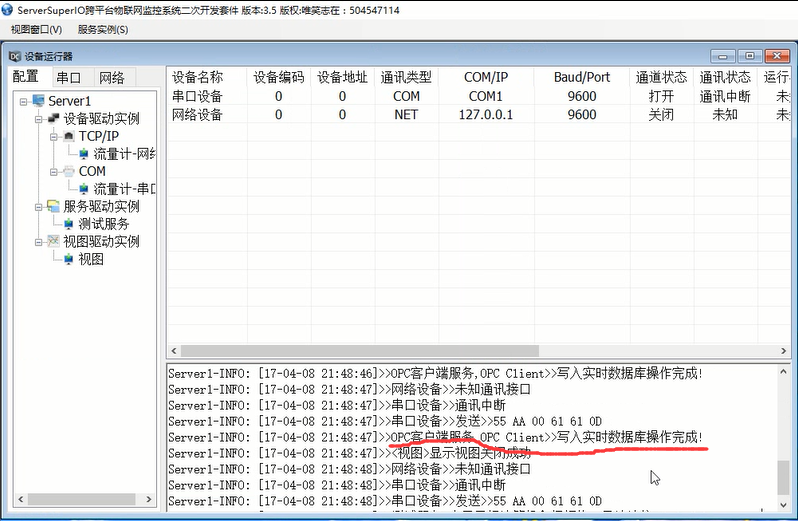The height and width of the screenshot is (521, 798).
Task: Switch to the 串口 tab
Action: (x=69, y=78)
